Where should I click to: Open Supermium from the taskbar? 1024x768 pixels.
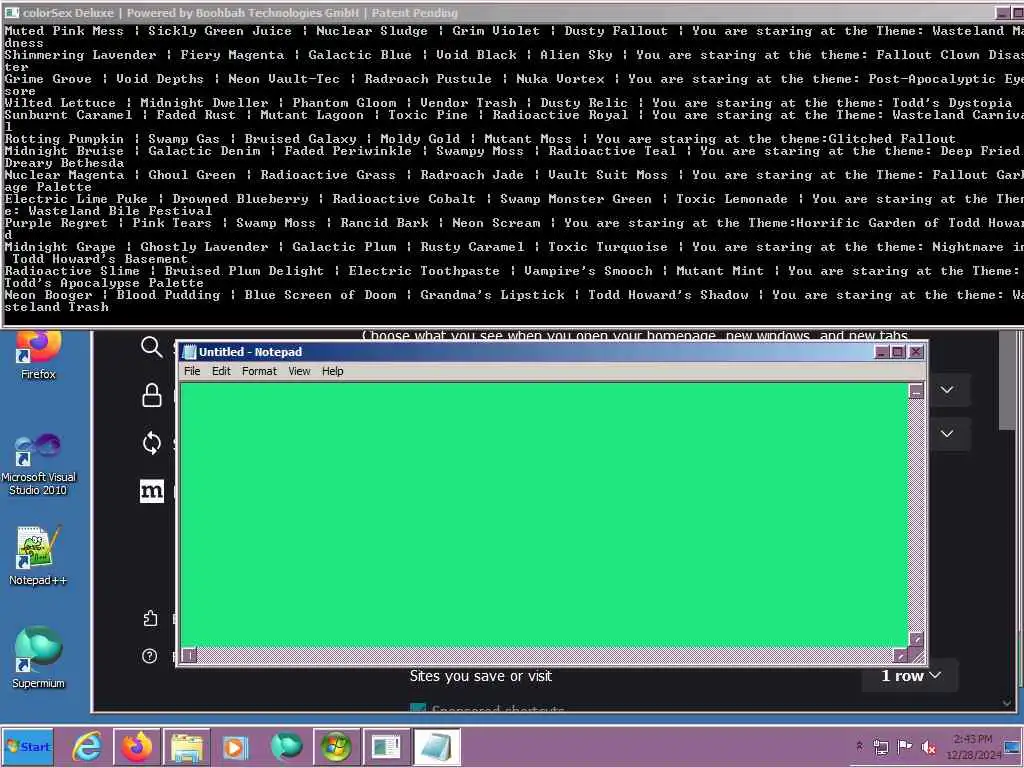tap(286, 746)
